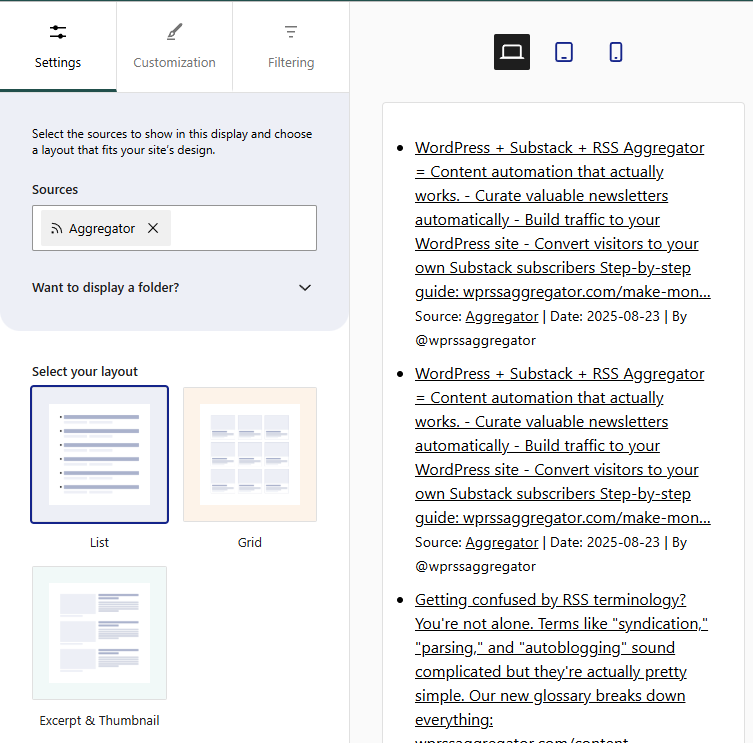Click the 'Grid' label text
Viewport: 753px width, 743px height.
[x=250, y=543]
